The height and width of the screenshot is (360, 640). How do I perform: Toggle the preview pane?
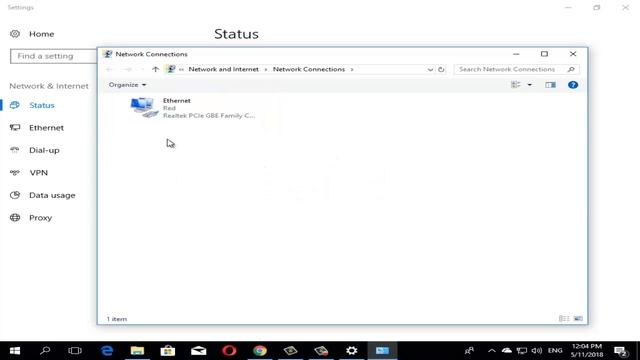point(550,84)
